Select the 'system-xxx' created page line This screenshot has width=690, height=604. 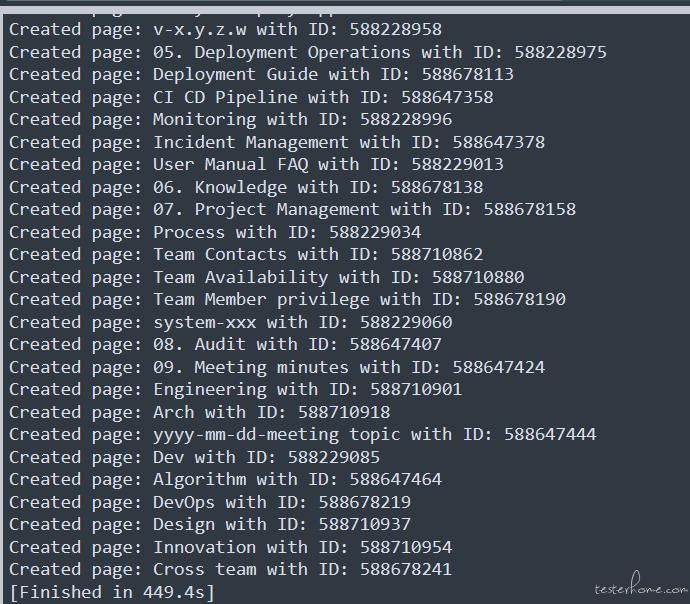point(231,322)
